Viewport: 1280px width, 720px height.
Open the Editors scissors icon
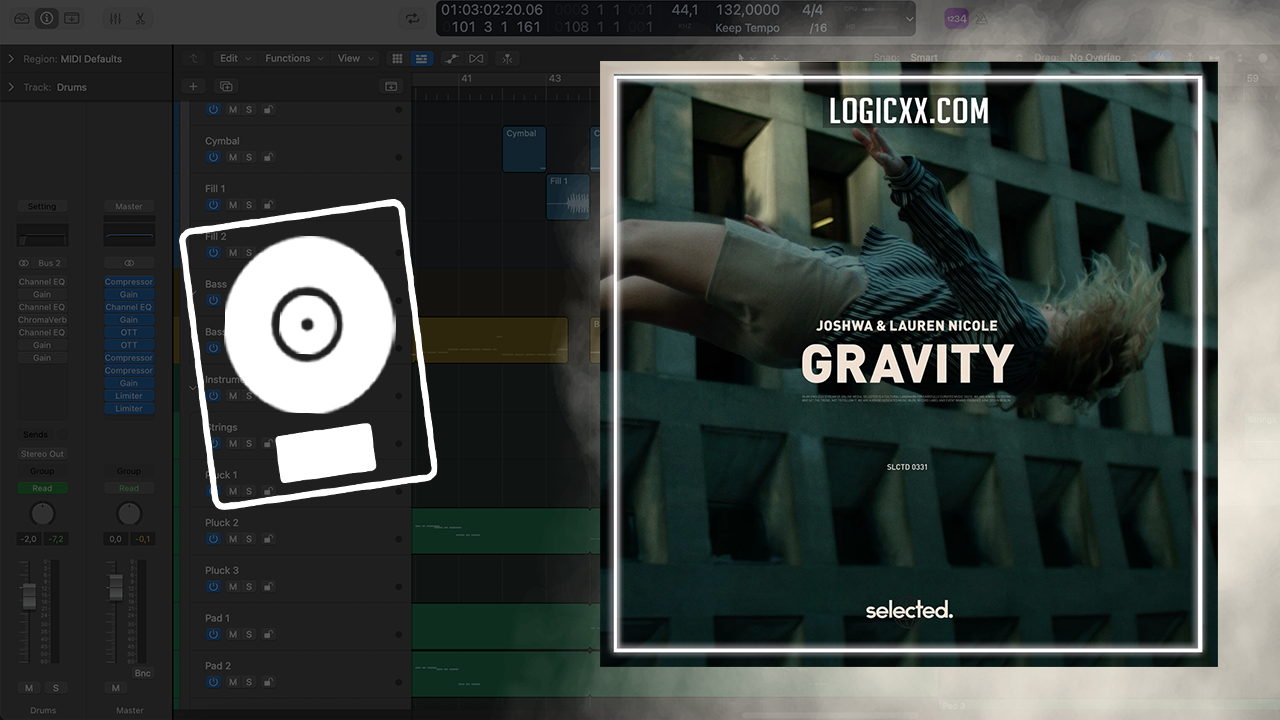pyautogui.click(x=140, y=18)
